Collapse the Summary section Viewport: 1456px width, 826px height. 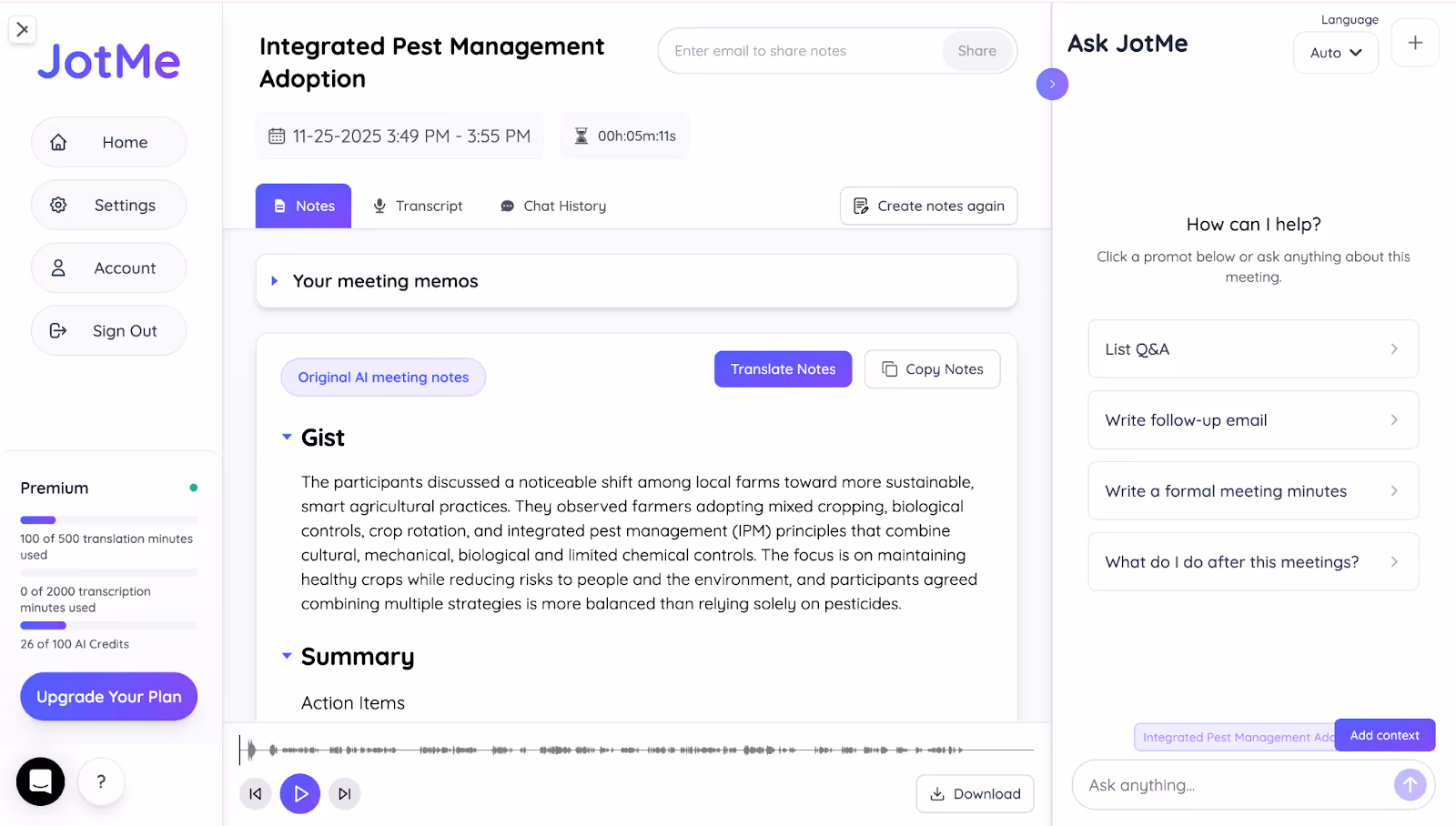[287, 655]
